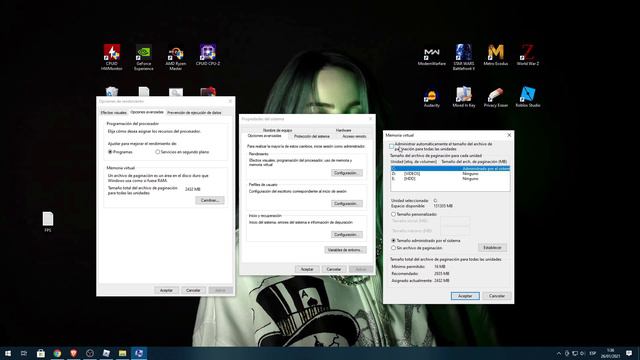Image resolution: width=640 pixels, height=360 pixels.
Task: Close the Memoria virtual dialog
Action: 509,135
